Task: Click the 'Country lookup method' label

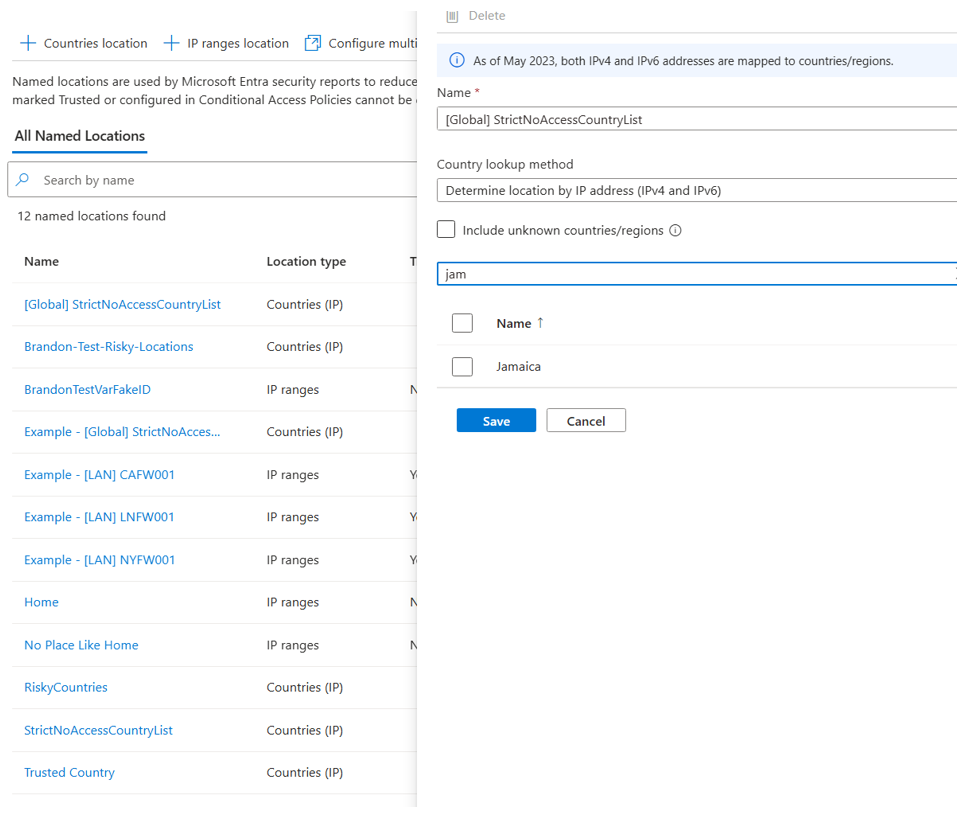Action: pos(505,164)
